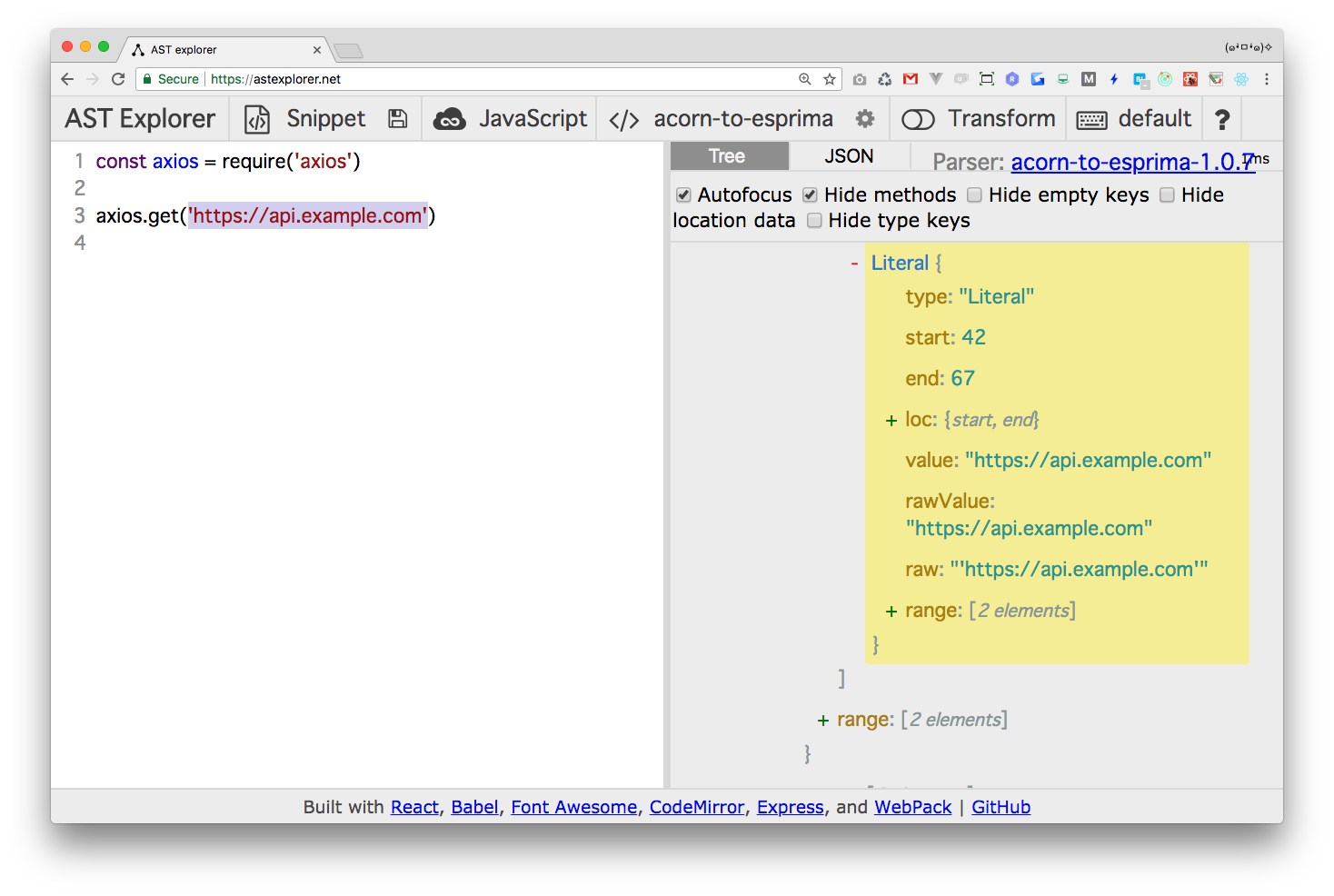
Task: Expand the range 2 elements node
Action: [891, 611]
